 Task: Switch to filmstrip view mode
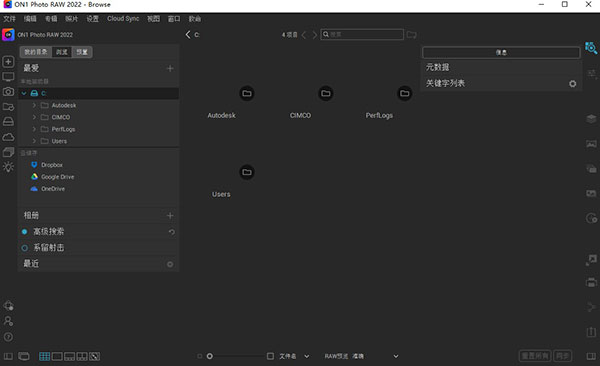[x=70, y=356]
